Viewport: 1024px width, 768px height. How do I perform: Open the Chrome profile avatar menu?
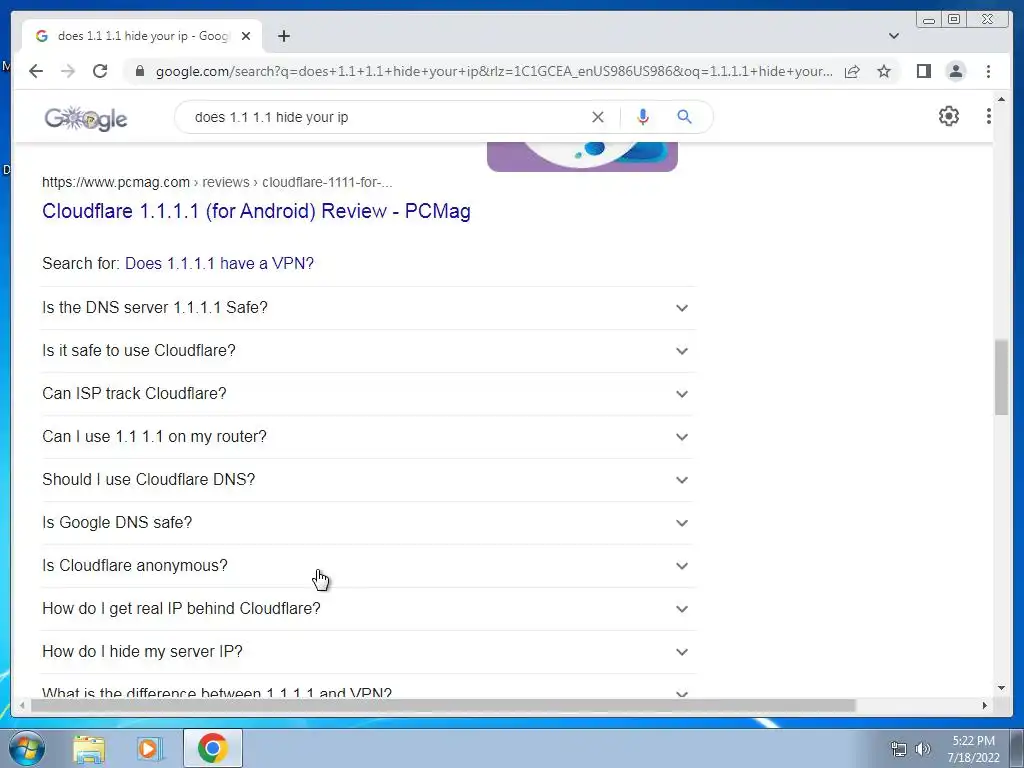pos(956,71)
